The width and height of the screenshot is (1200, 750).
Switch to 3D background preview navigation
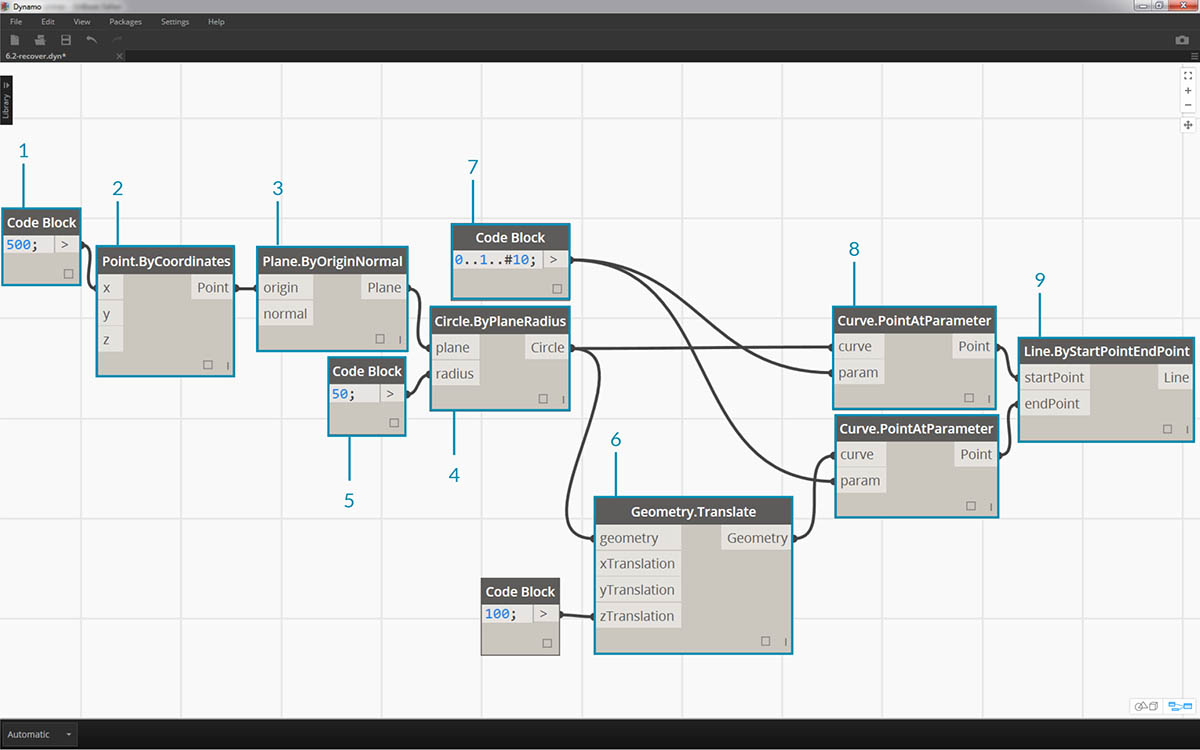pyautogui.click(x=1146, y=706)
